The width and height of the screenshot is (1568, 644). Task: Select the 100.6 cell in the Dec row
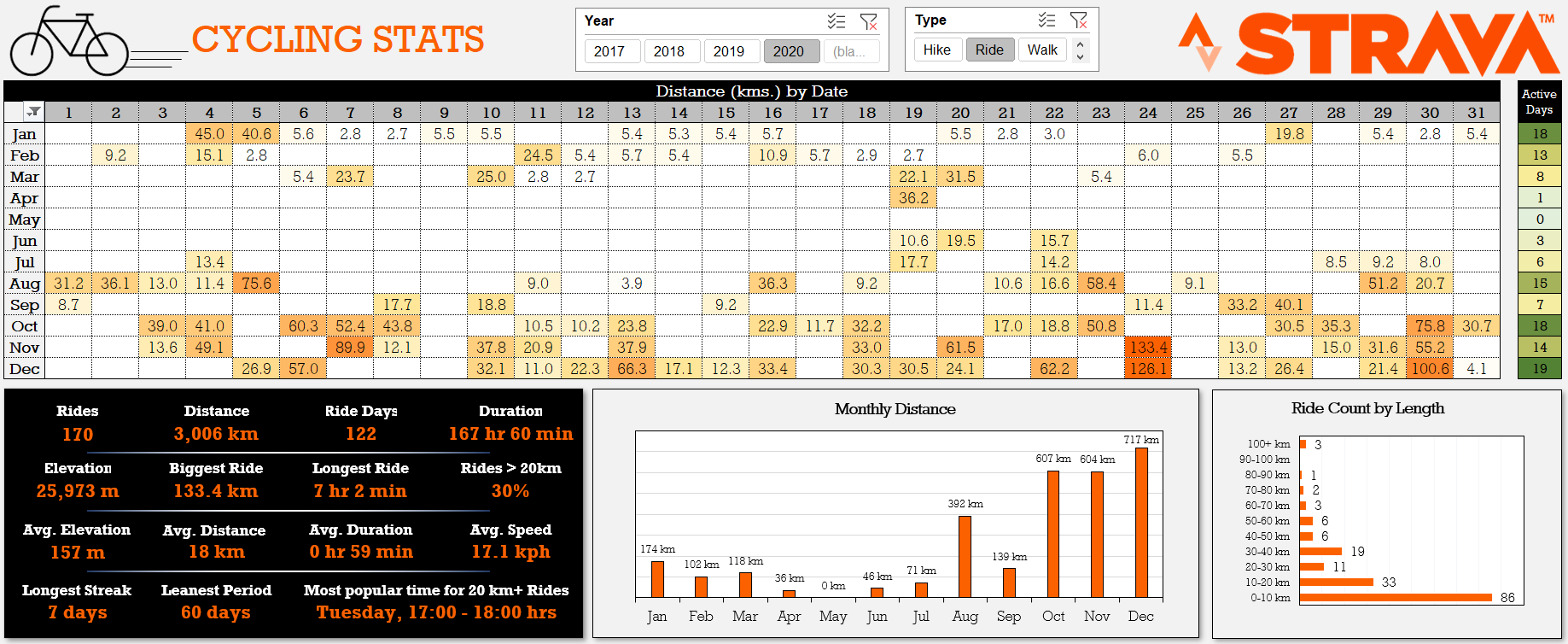pyautogui.click(x=1430, y=369)
